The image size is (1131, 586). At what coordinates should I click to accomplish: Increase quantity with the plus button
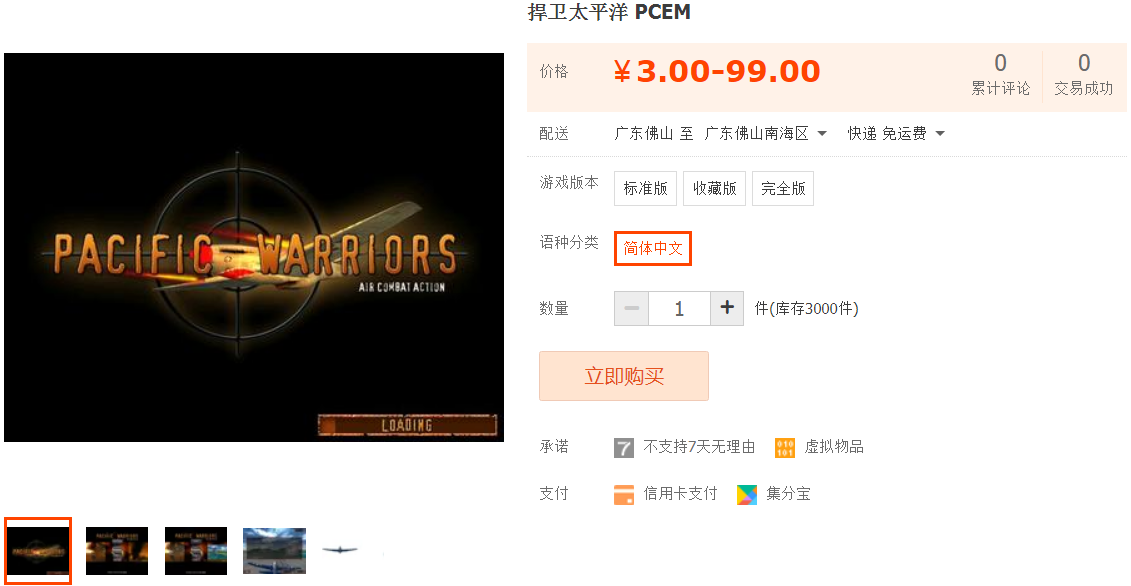click(727, 308)
